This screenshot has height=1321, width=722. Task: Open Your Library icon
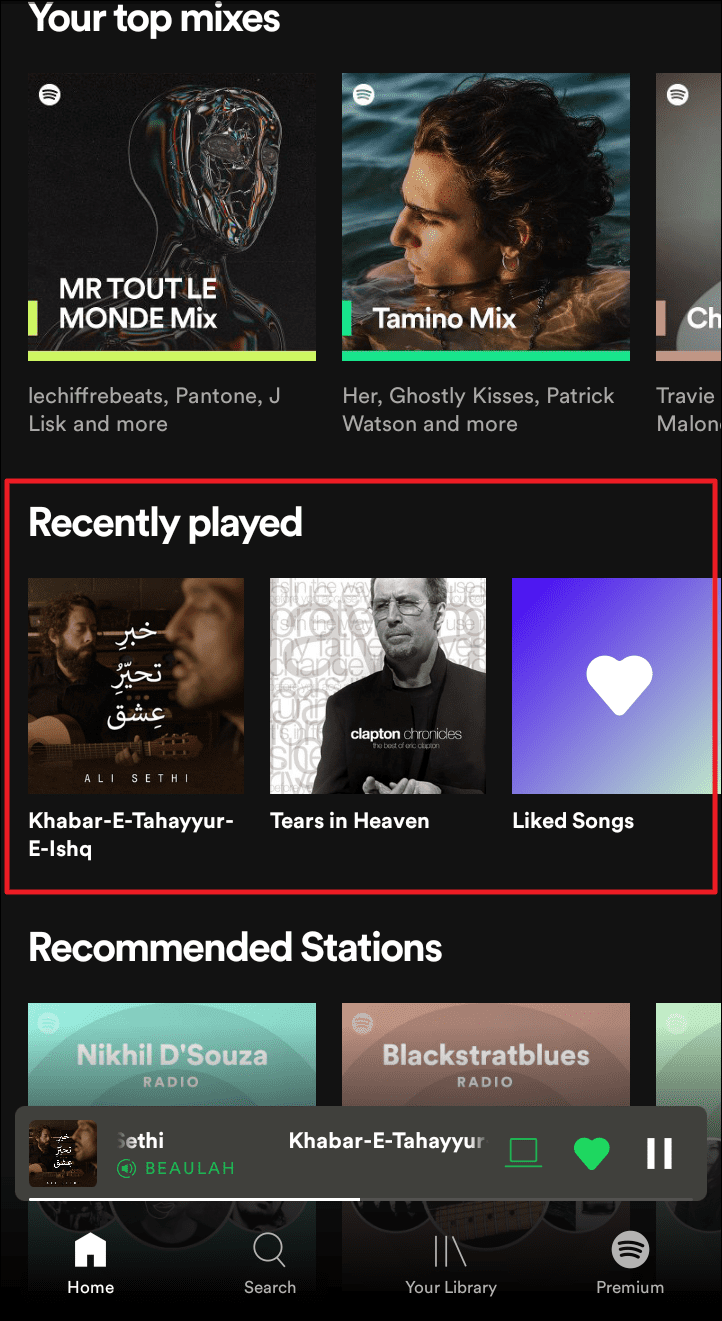click(450, 1251)
